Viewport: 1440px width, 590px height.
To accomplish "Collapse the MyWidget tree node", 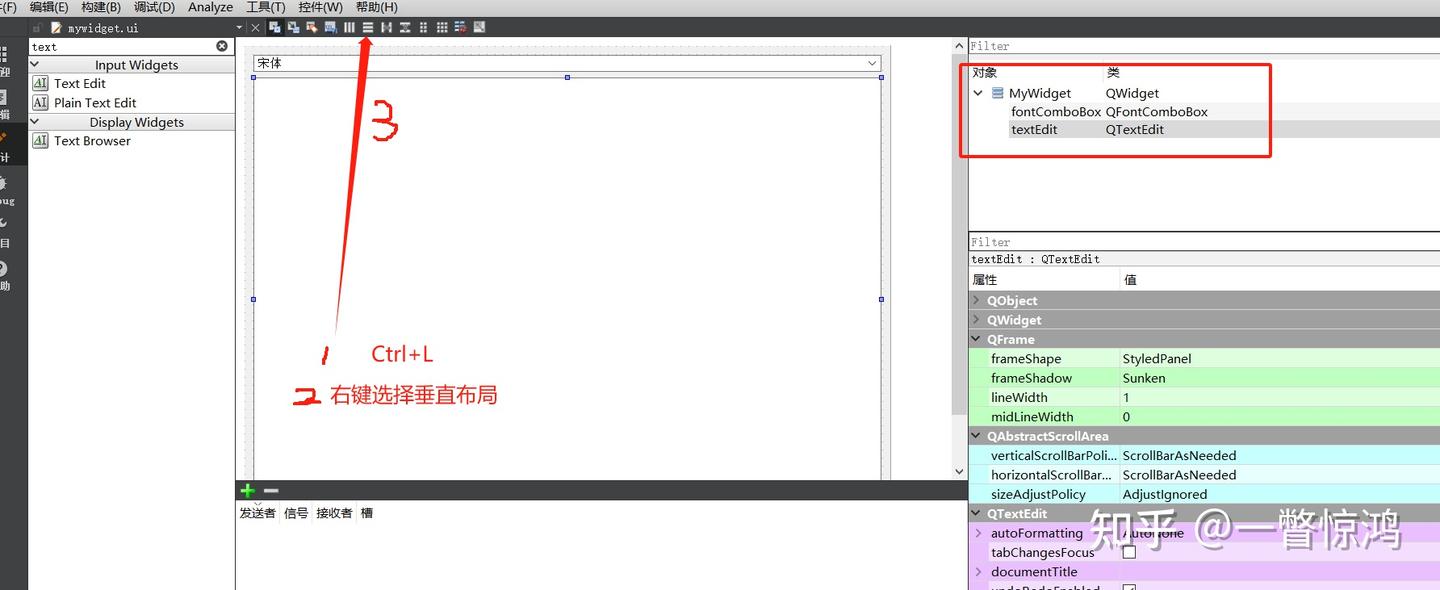I will tap(979, 93).
